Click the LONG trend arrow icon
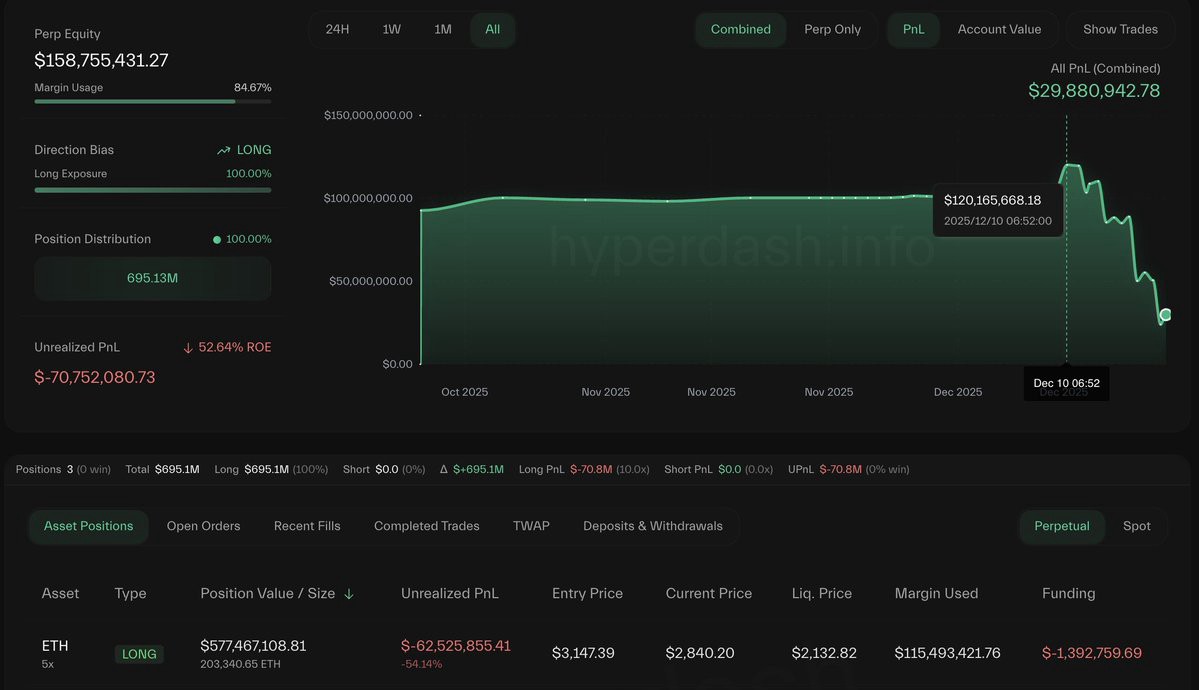This screenshot has height=690, width=1199. pos(223,151)
